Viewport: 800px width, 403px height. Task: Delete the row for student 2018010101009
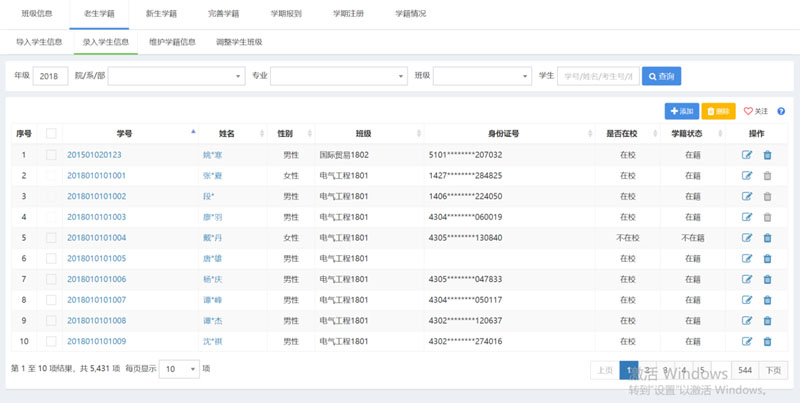[x=768, y=342]
